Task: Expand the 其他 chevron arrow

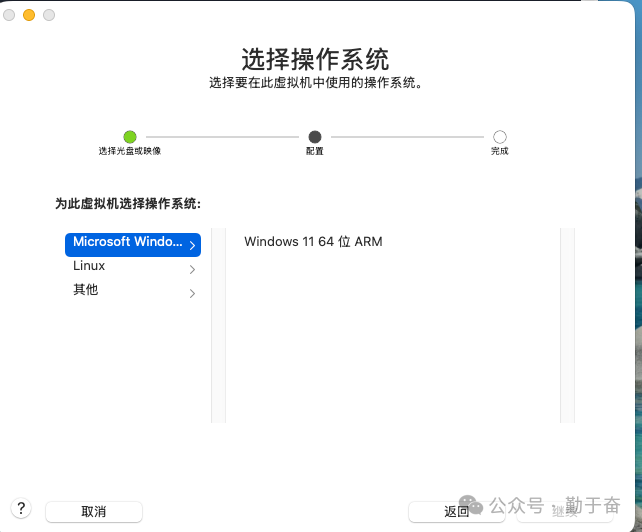Action: (x=192, y=293)
